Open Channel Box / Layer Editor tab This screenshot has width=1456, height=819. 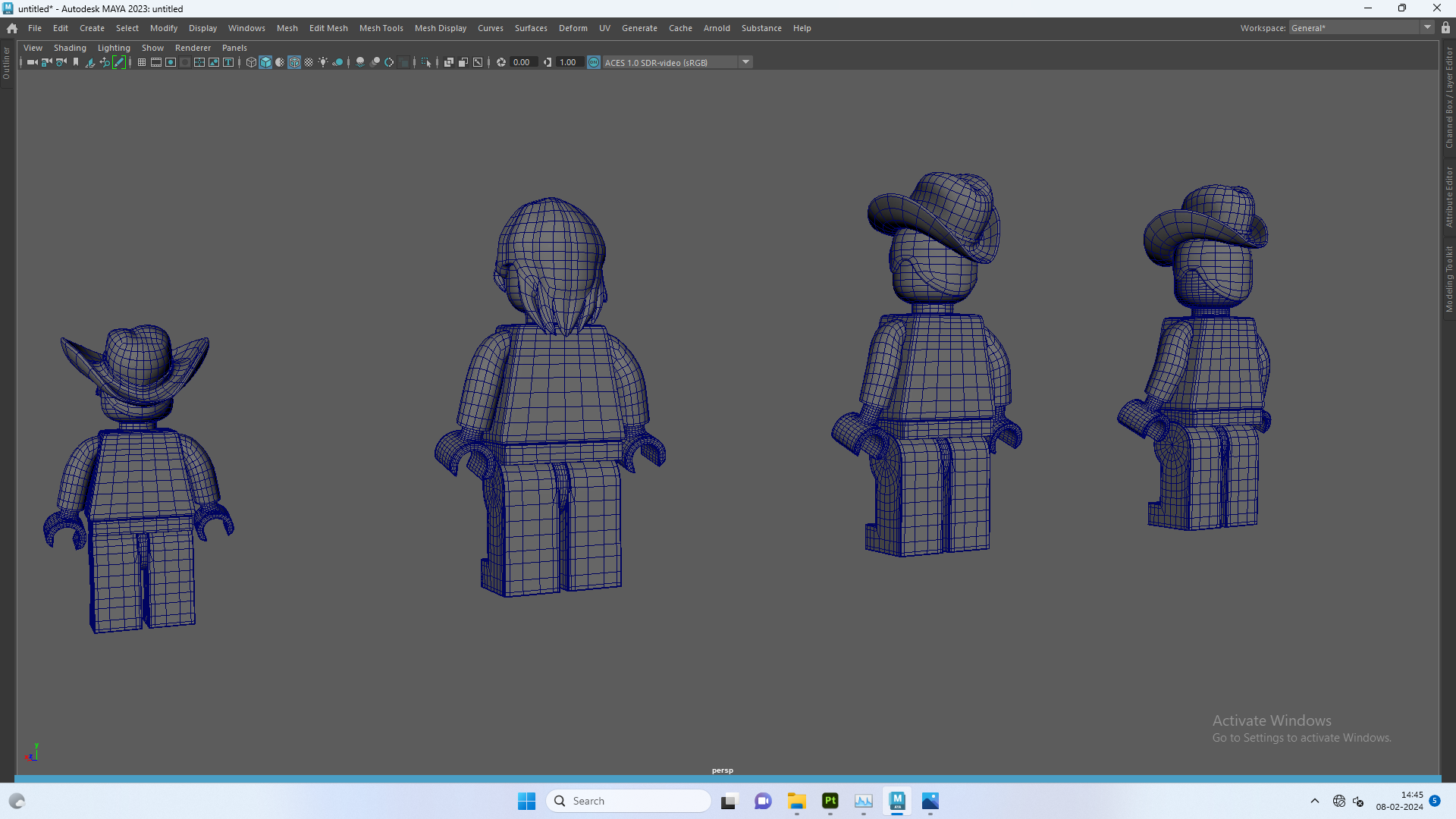1448,98
